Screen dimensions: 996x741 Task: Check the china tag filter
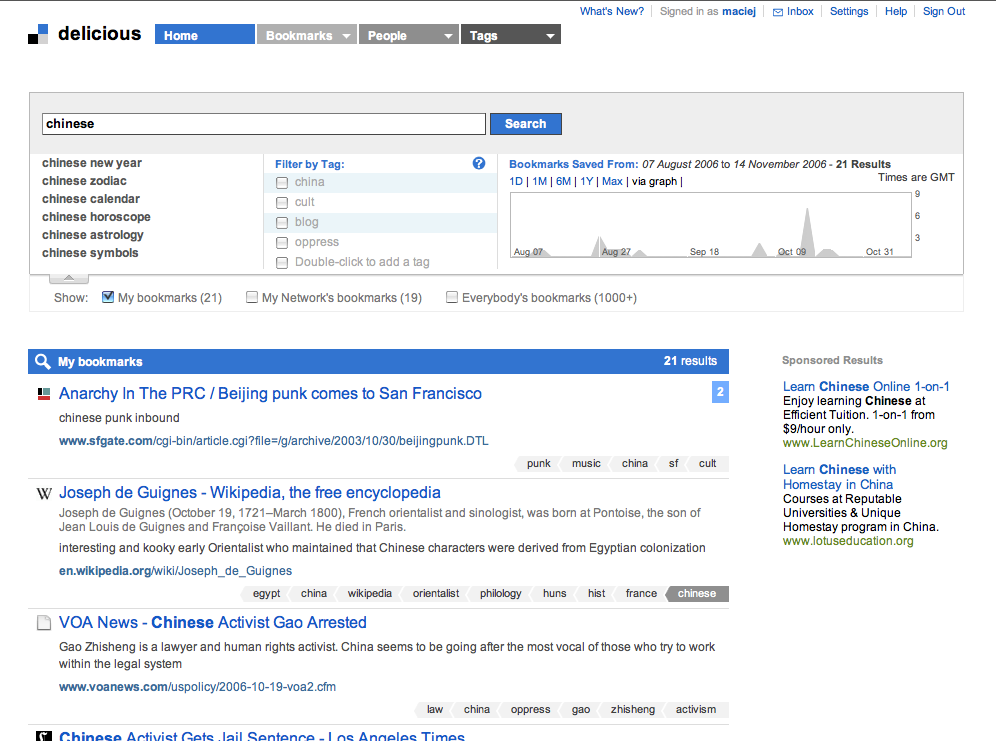pyautogui.click(x=282, y=183)
